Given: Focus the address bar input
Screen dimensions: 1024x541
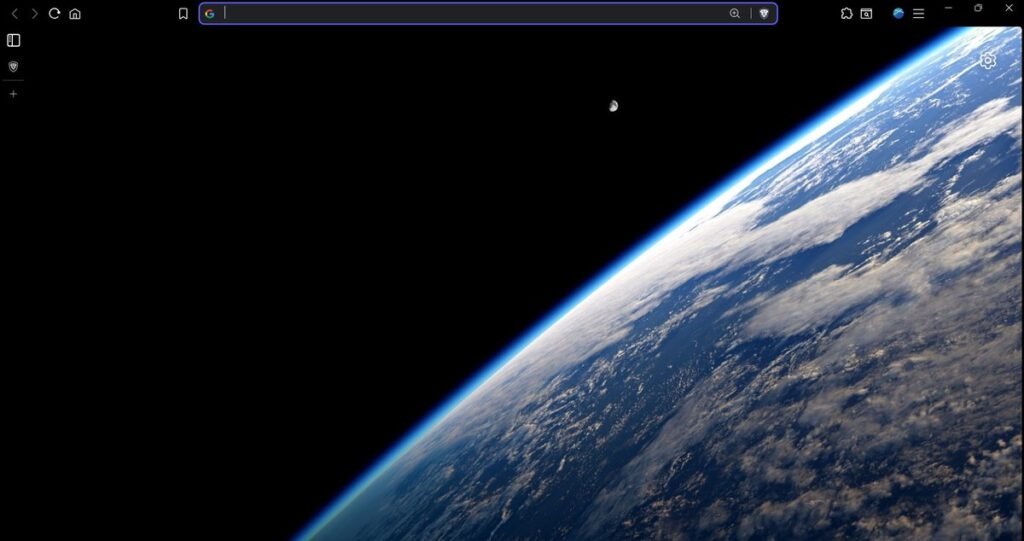Looking at the screenshot, I should 470,14.
